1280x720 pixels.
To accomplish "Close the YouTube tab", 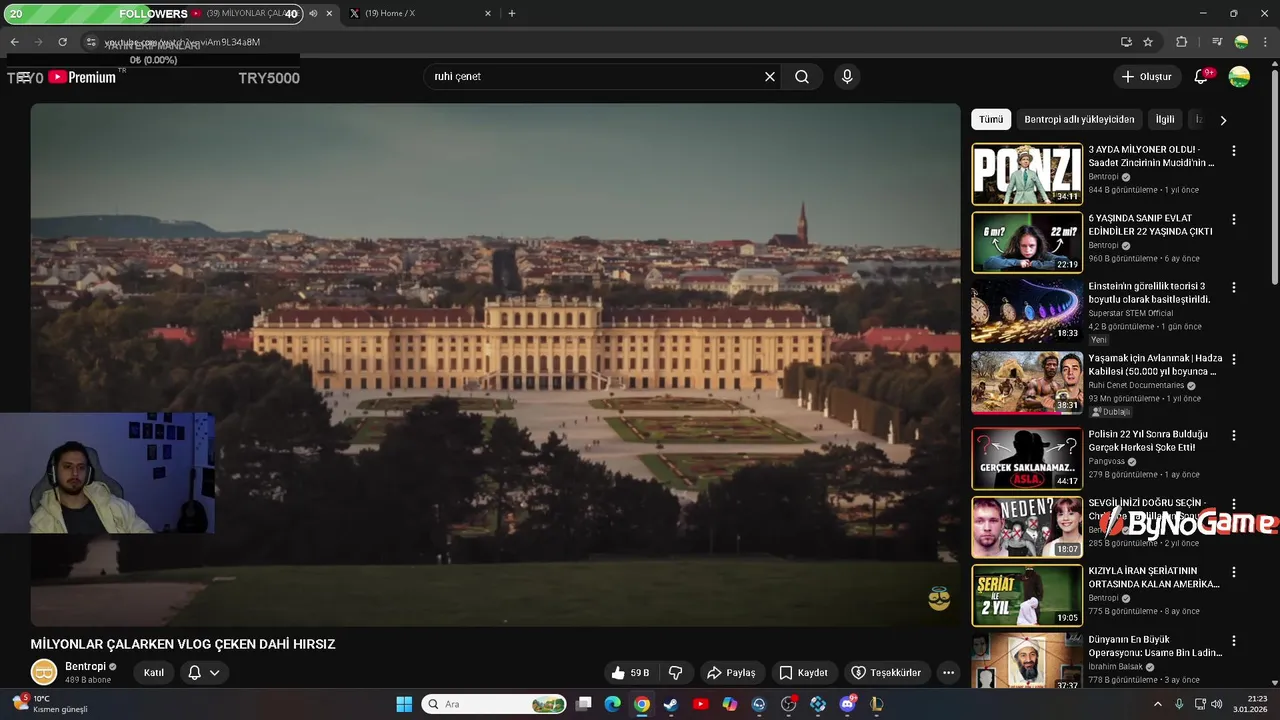I will point(329,14).
